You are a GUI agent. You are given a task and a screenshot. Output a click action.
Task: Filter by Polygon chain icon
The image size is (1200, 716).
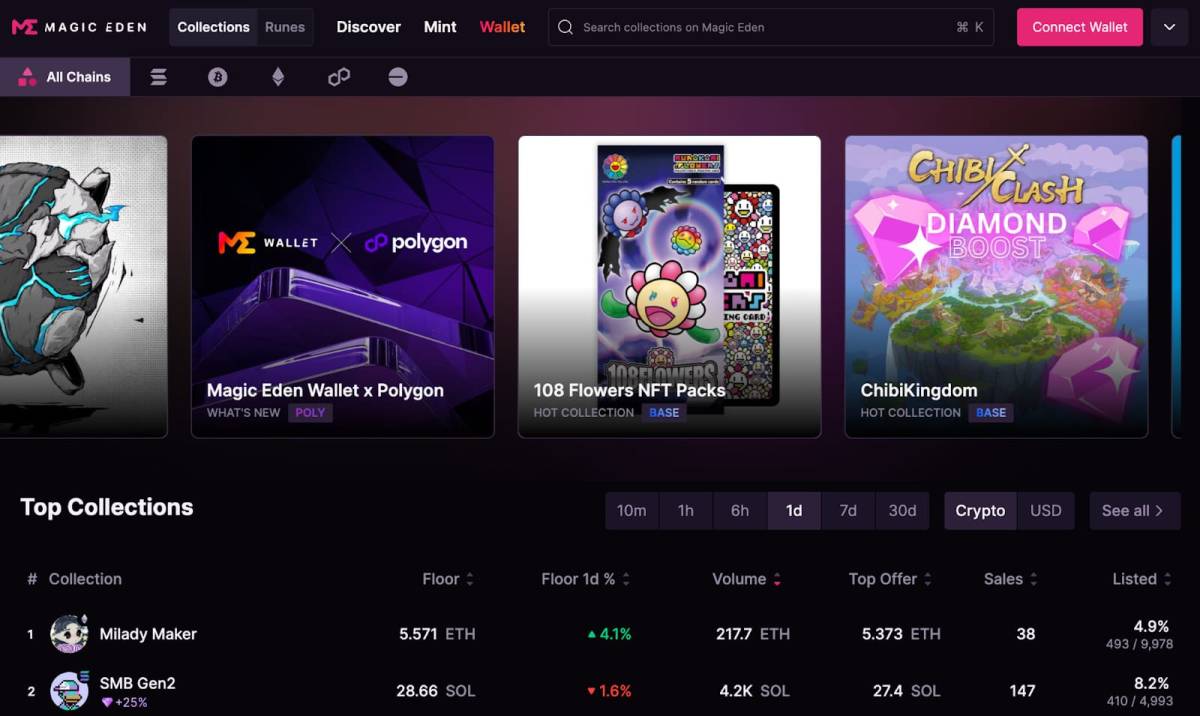(x=339, y=77)
